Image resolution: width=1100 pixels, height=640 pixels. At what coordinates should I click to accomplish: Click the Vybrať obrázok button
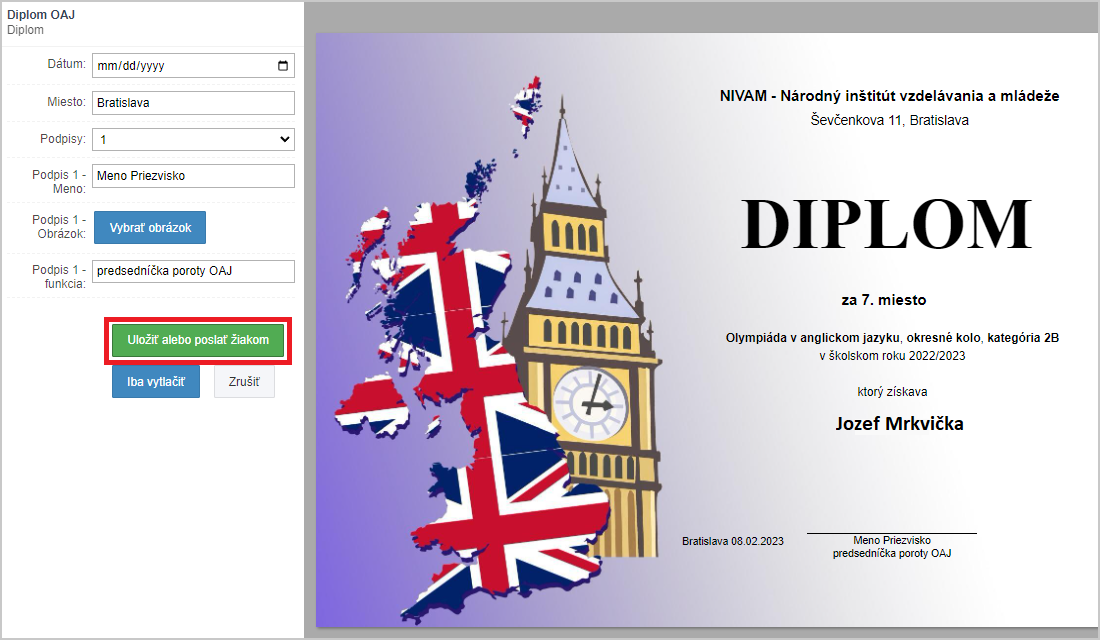pos(150,227)
